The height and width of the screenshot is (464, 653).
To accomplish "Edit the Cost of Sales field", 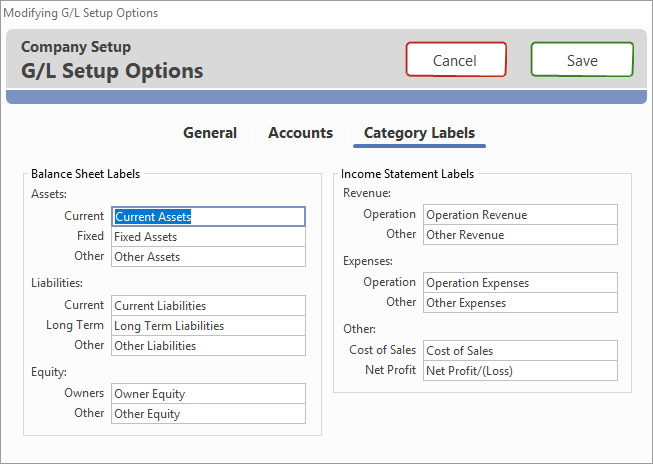I will 520,350.
